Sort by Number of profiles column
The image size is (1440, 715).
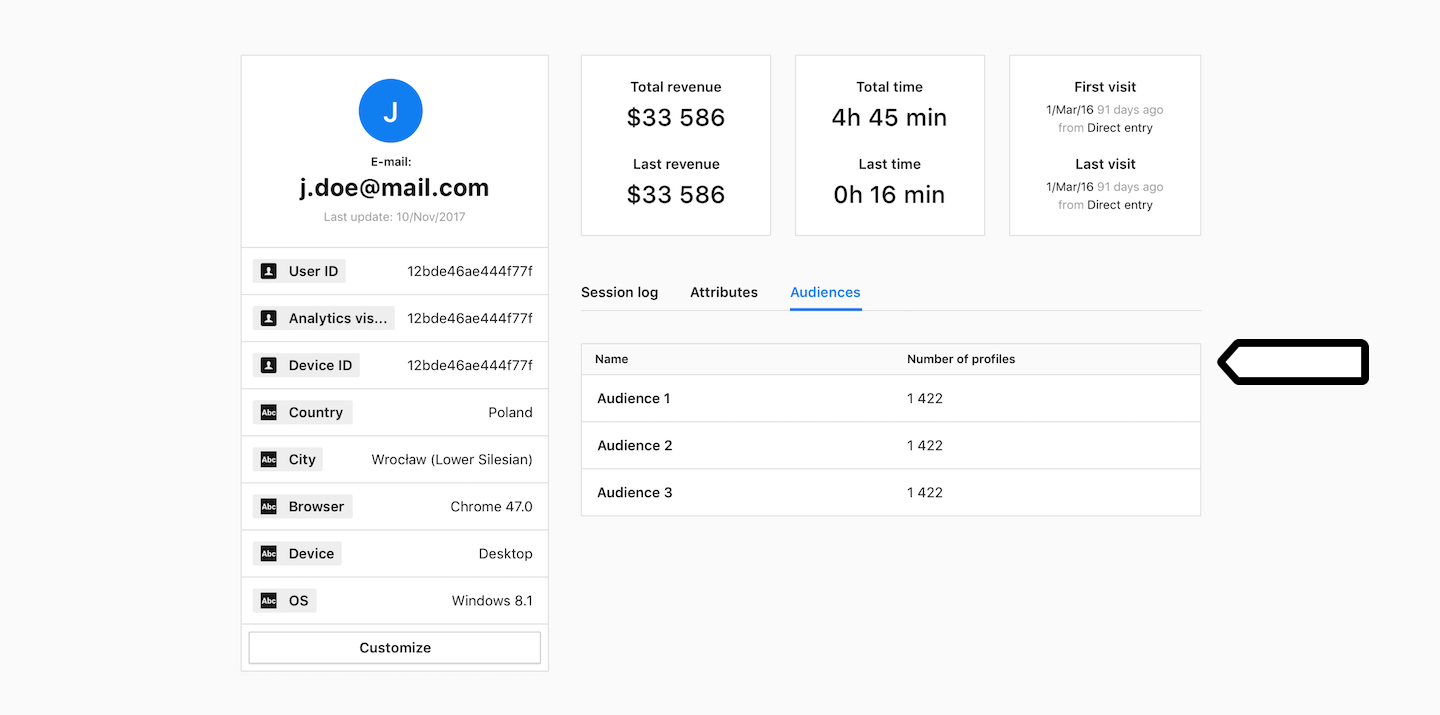(960, 359)
